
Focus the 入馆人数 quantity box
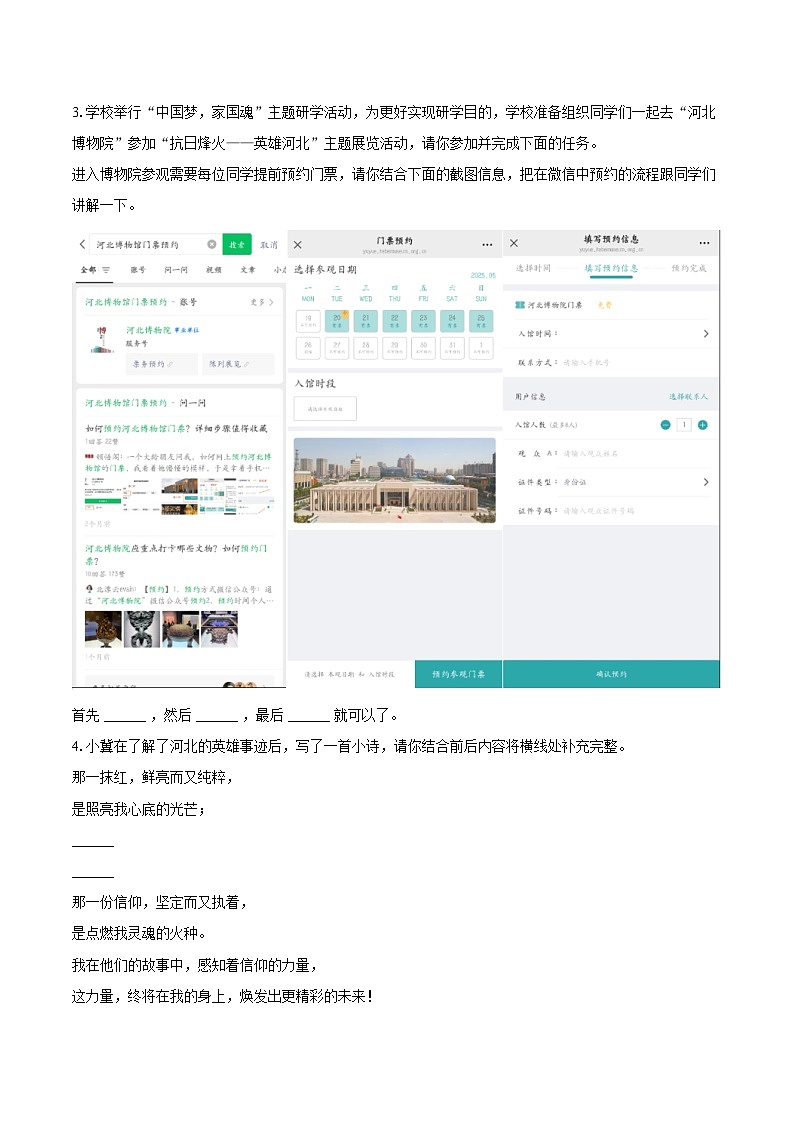tap(684, 425)
